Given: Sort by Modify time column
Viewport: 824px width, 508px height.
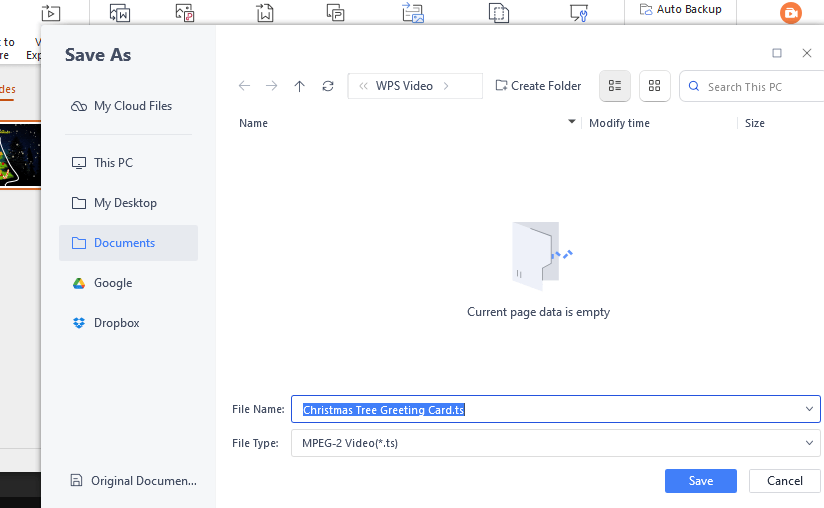Looking at the screenshot, I should coord(619,123).
